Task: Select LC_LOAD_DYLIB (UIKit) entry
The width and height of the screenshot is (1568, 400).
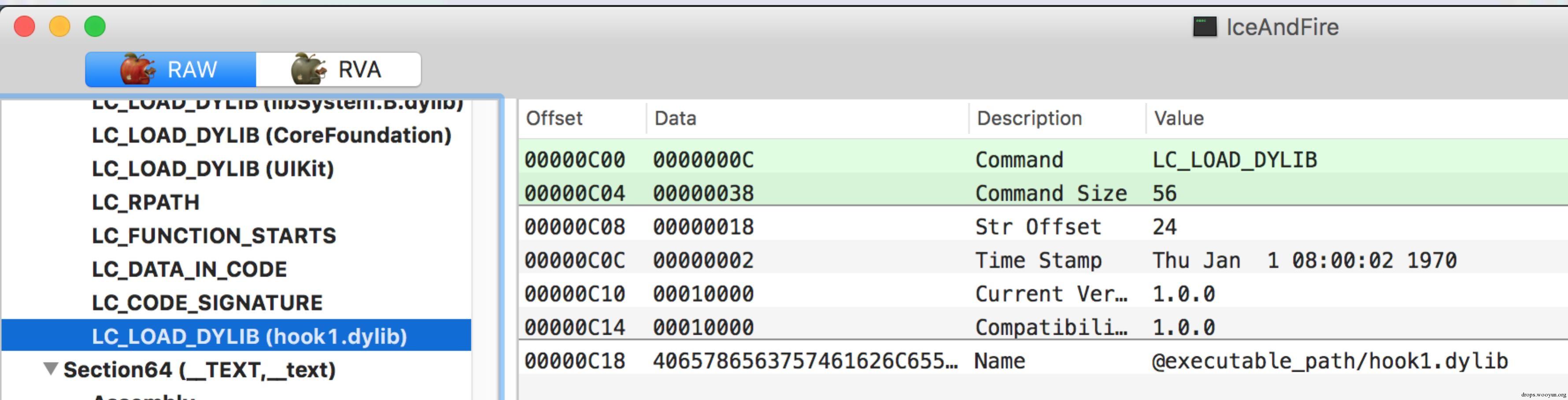Action: pos(213,169)
